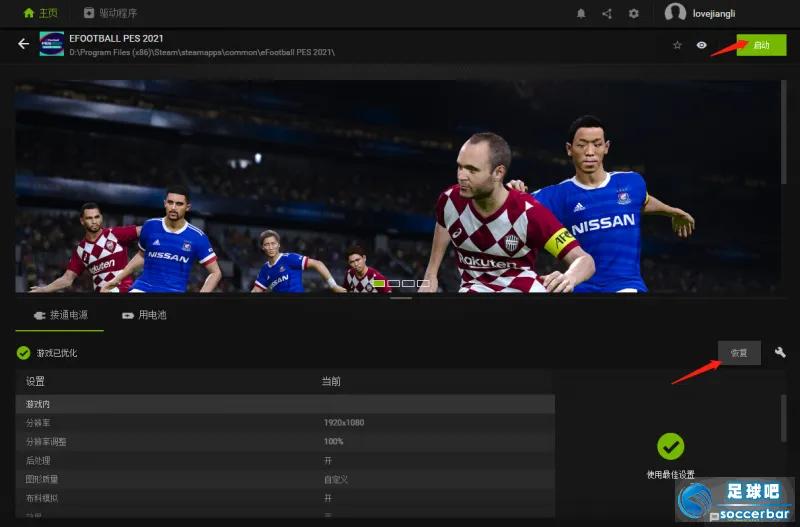Click the 当前 column header
Image resolution: width=800 pixels, height=527 pixels.
331,381
